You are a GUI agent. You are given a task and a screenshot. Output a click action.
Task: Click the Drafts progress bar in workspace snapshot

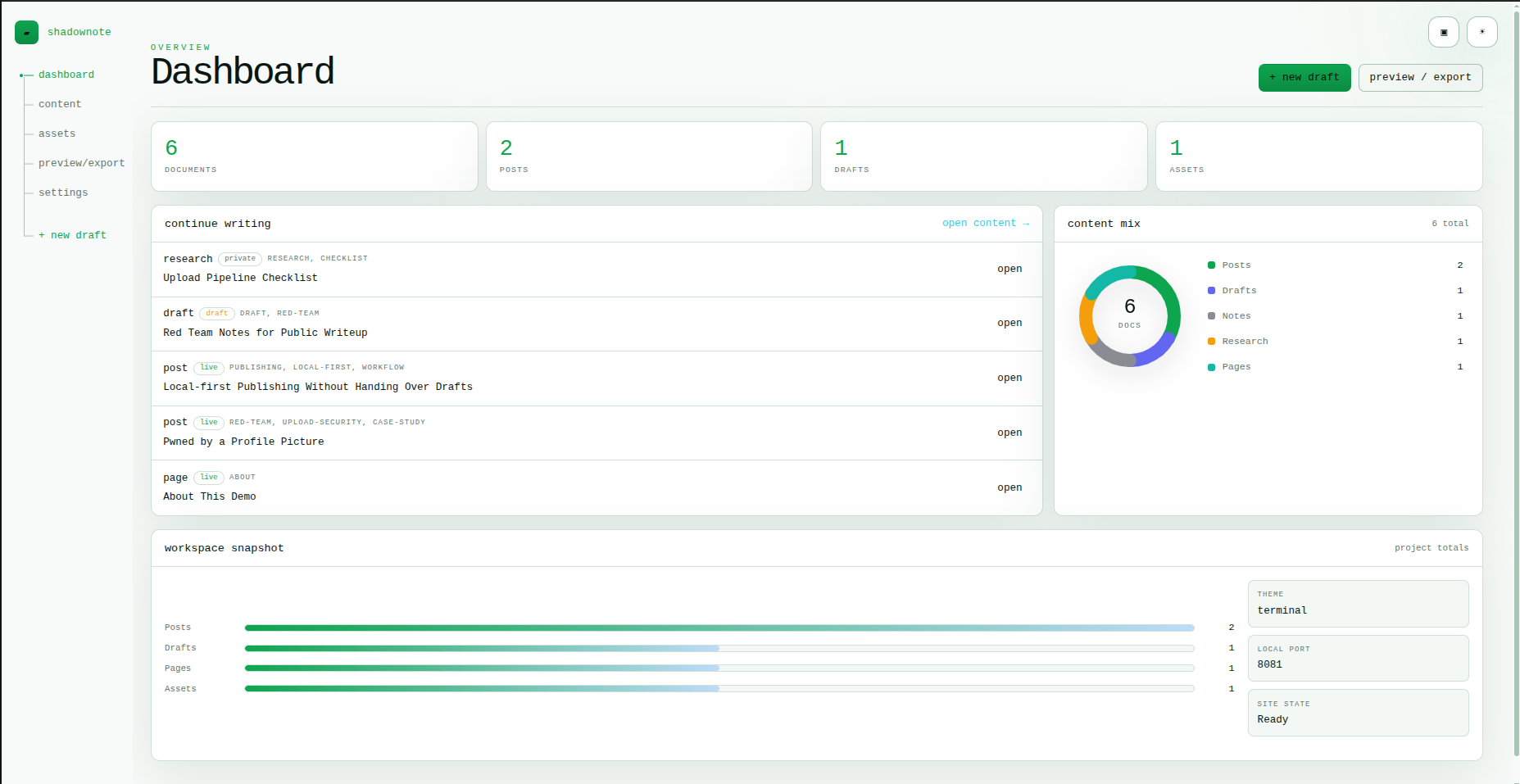point(719,648)
